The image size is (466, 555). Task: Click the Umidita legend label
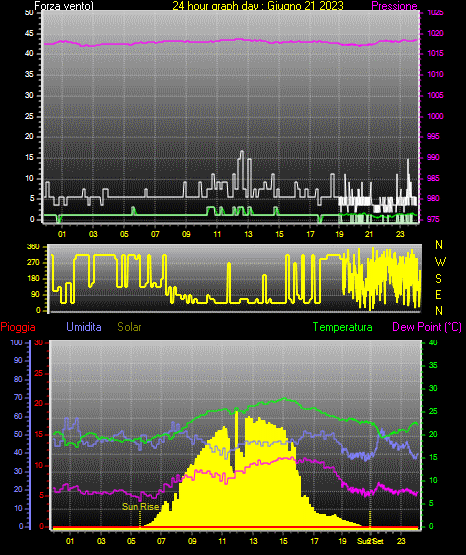[84, 327]
